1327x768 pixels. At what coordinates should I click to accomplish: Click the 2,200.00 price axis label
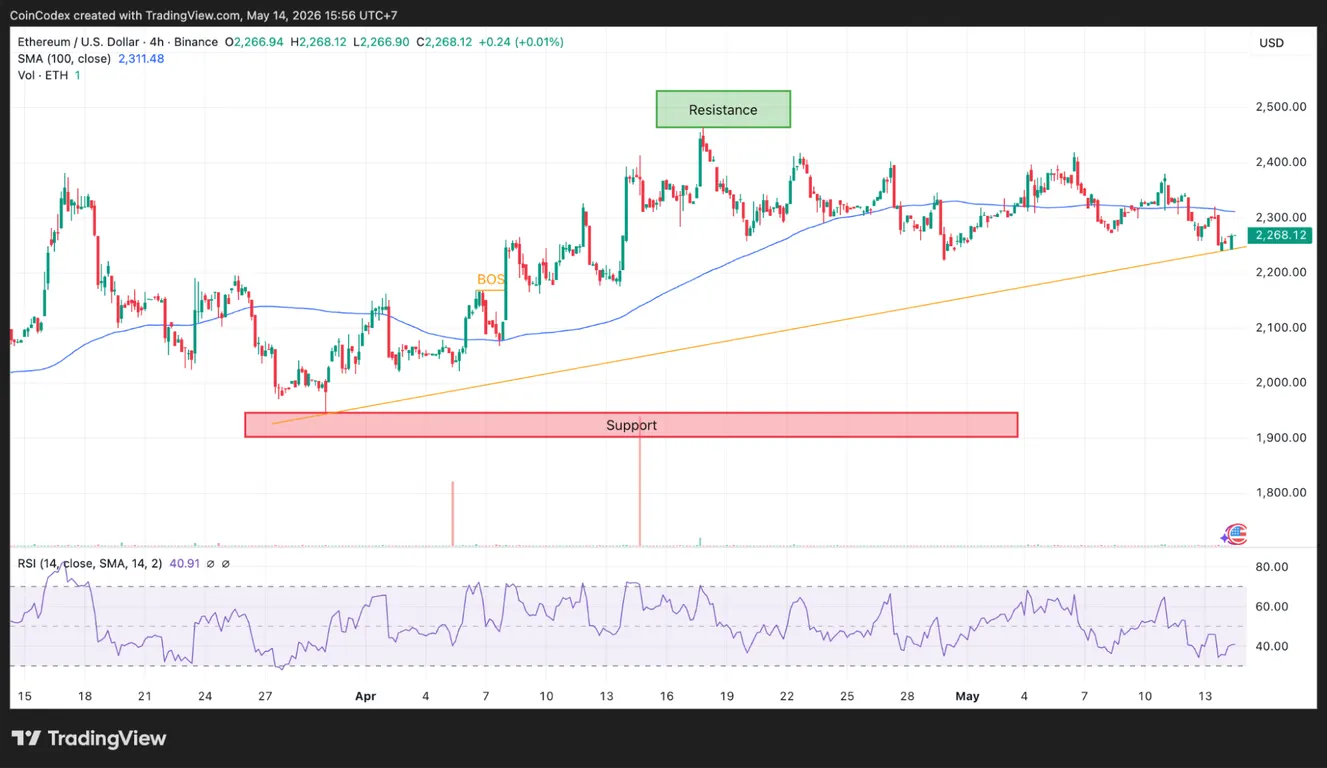(1280, 272)
